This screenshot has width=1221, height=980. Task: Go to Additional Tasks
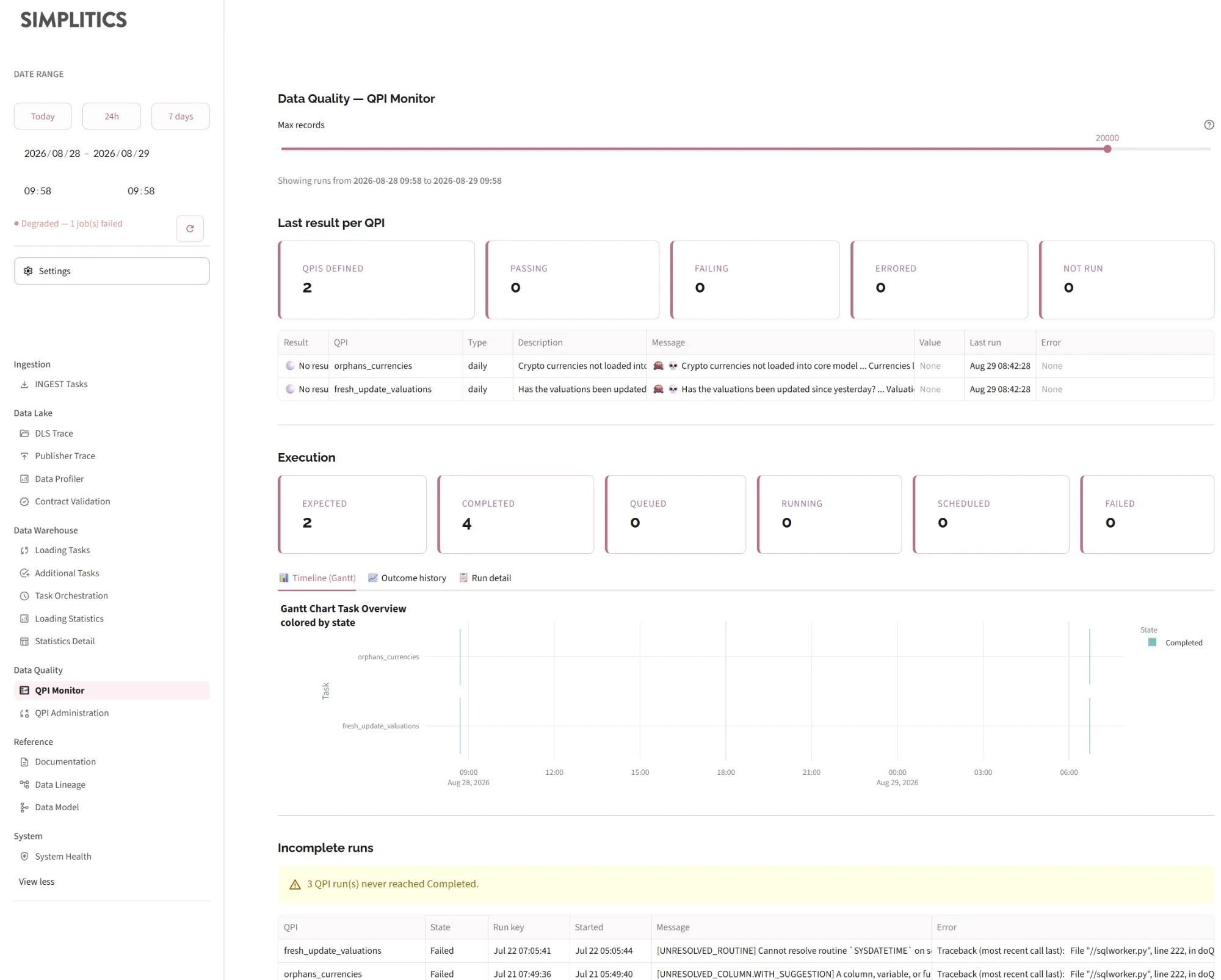(x=67, y=573)
